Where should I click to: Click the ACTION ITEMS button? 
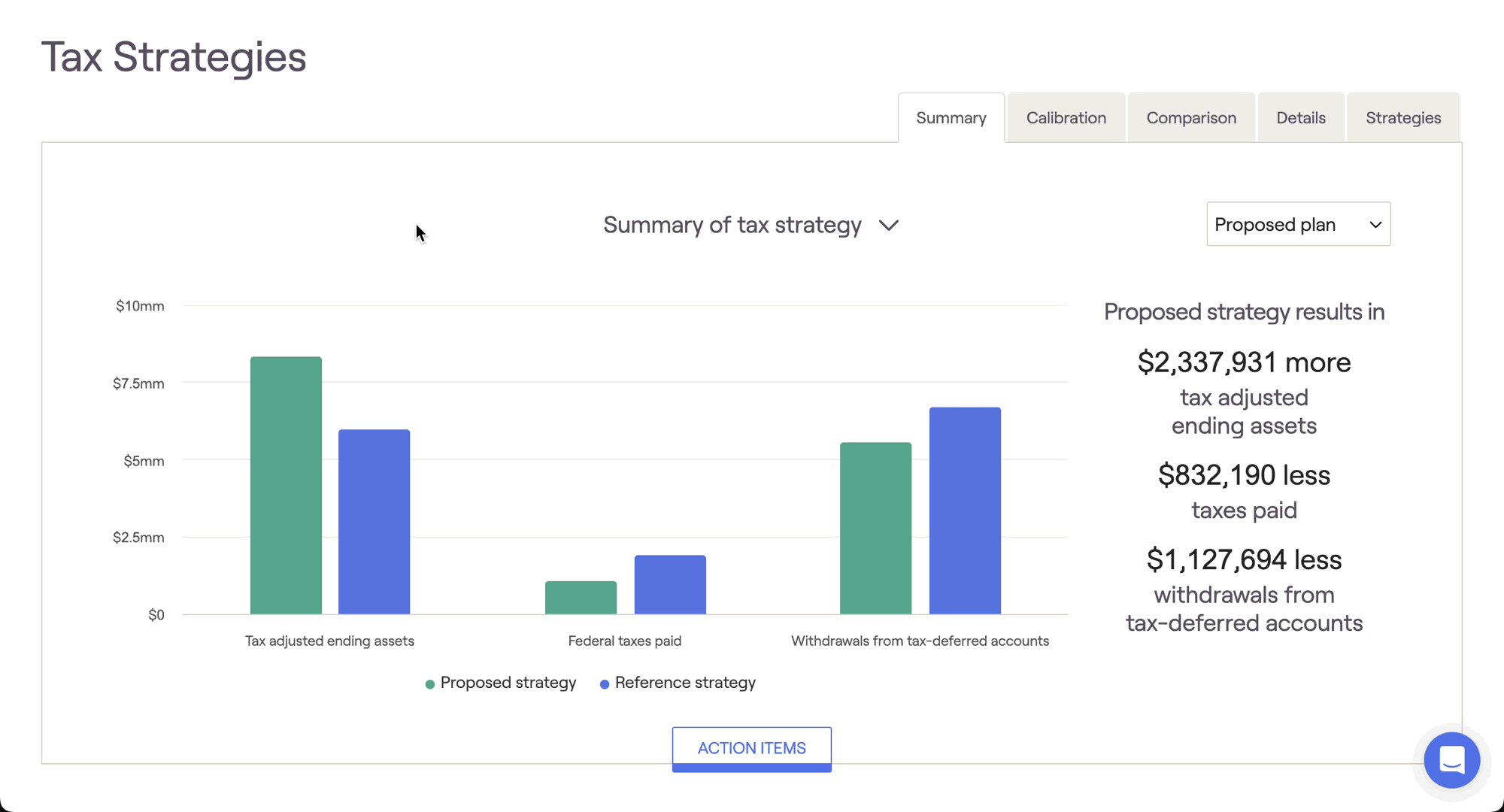tap(751, 748)
